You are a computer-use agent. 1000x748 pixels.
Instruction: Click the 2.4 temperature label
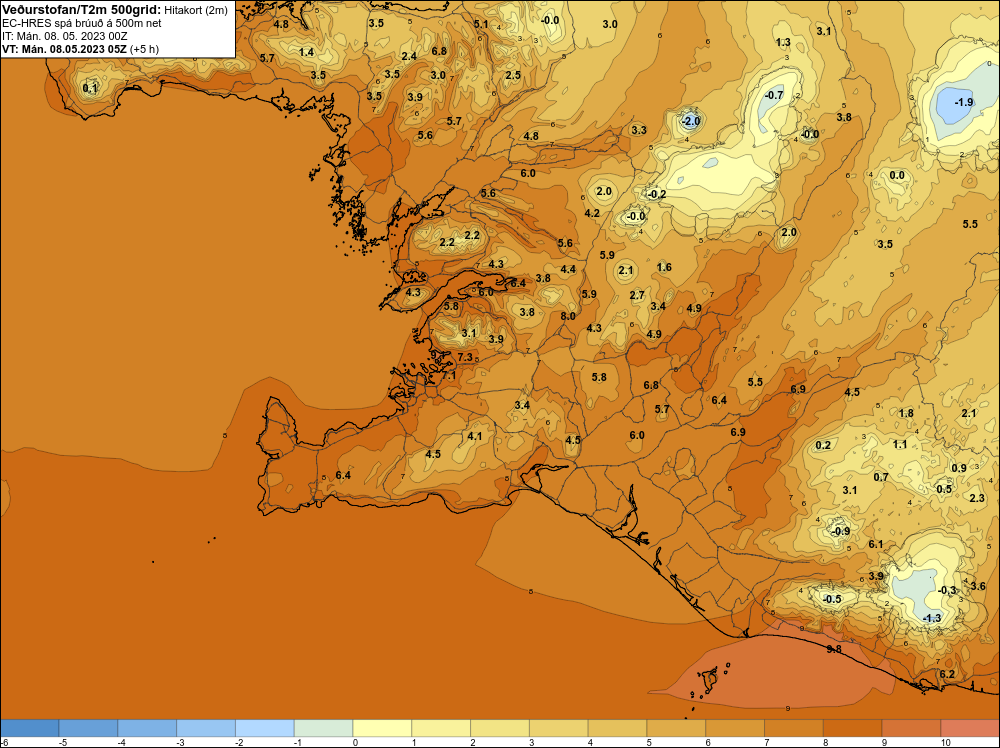tap(409, 56)
